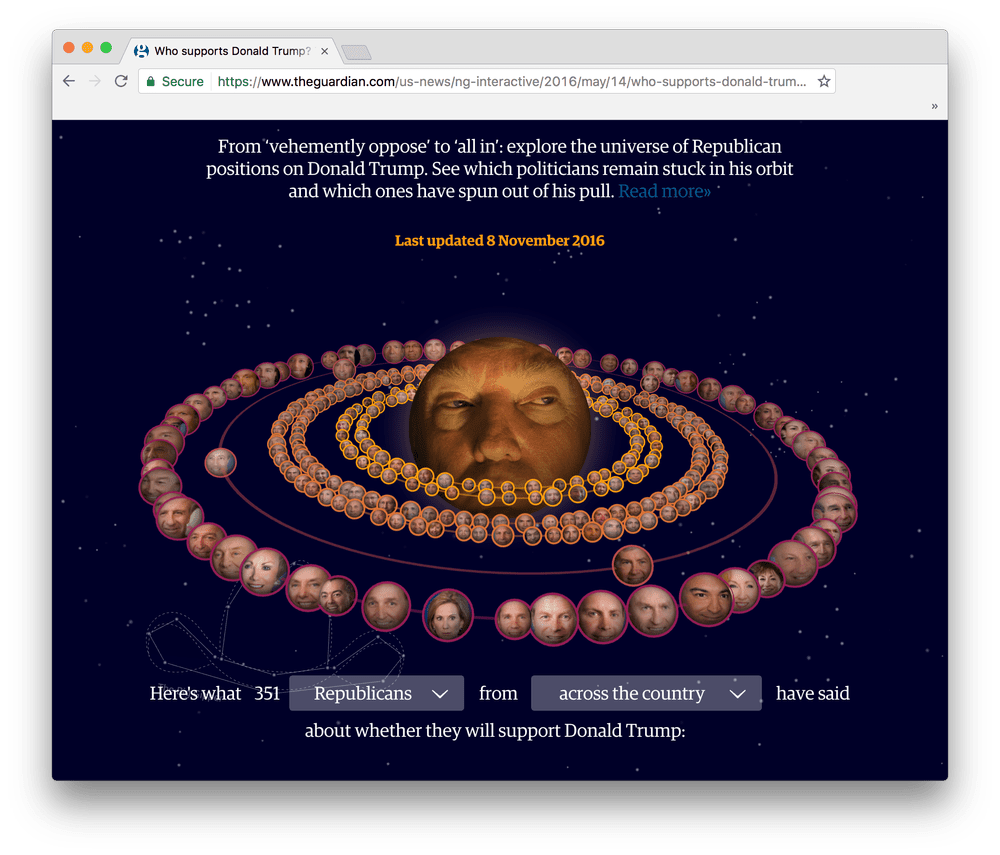Select the 'Who supports Donald Trump?' tab
The image size is (1000, 855).
pyautogui.click(x=230, y=51)
